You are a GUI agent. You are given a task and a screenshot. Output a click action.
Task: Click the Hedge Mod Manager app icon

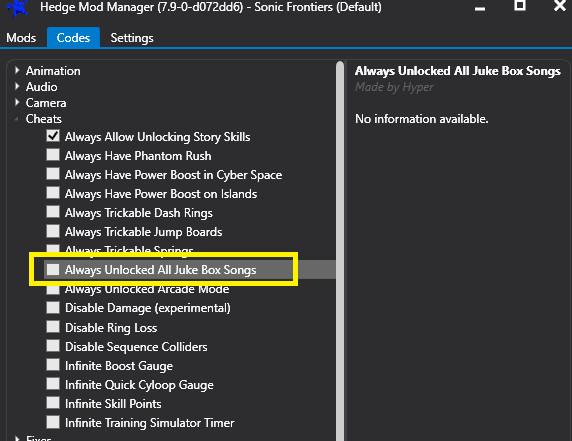(x=17, y=7)
